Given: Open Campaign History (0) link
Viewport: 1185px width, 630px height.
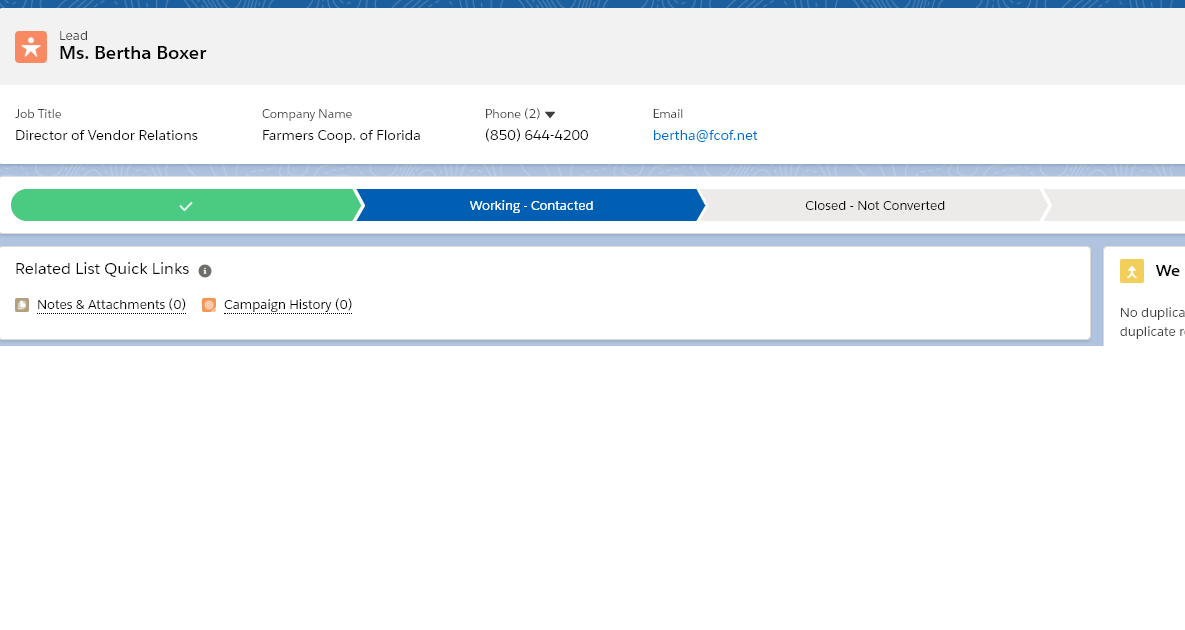Looking at the screenshot, I should point(288,304).
